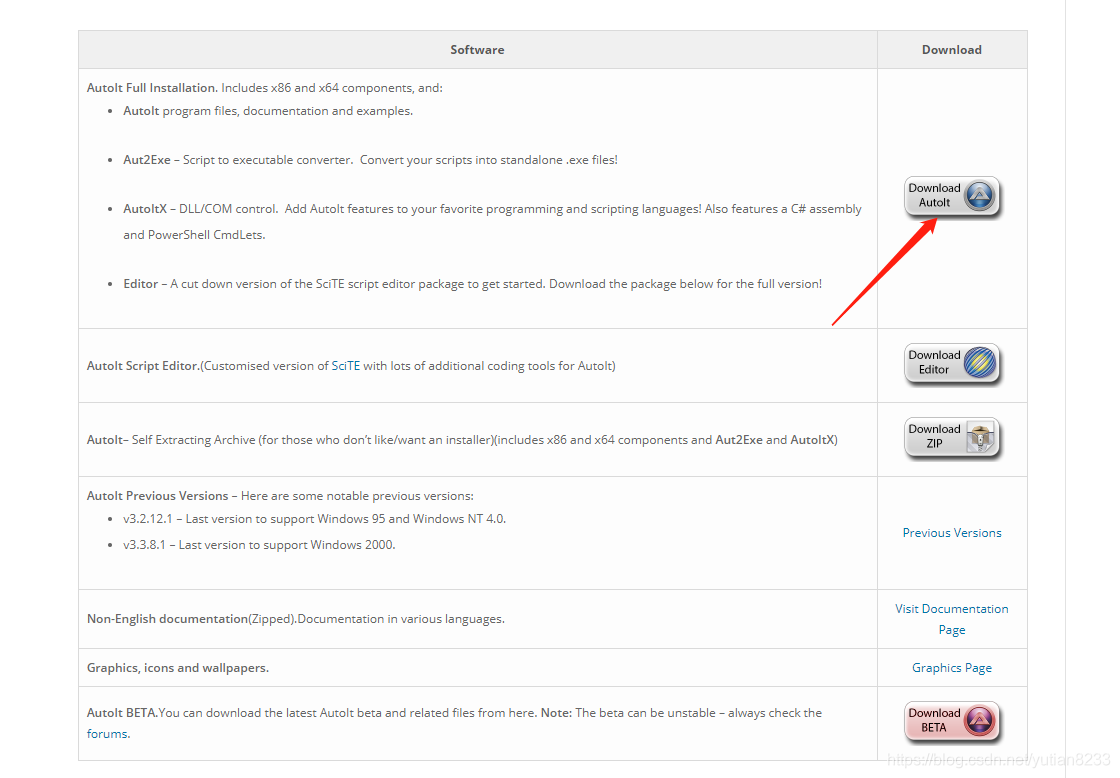Viewport: 1120px width, 778px height.
Task: Open the Visit Documentation Page link
Action: coord(951,619)
